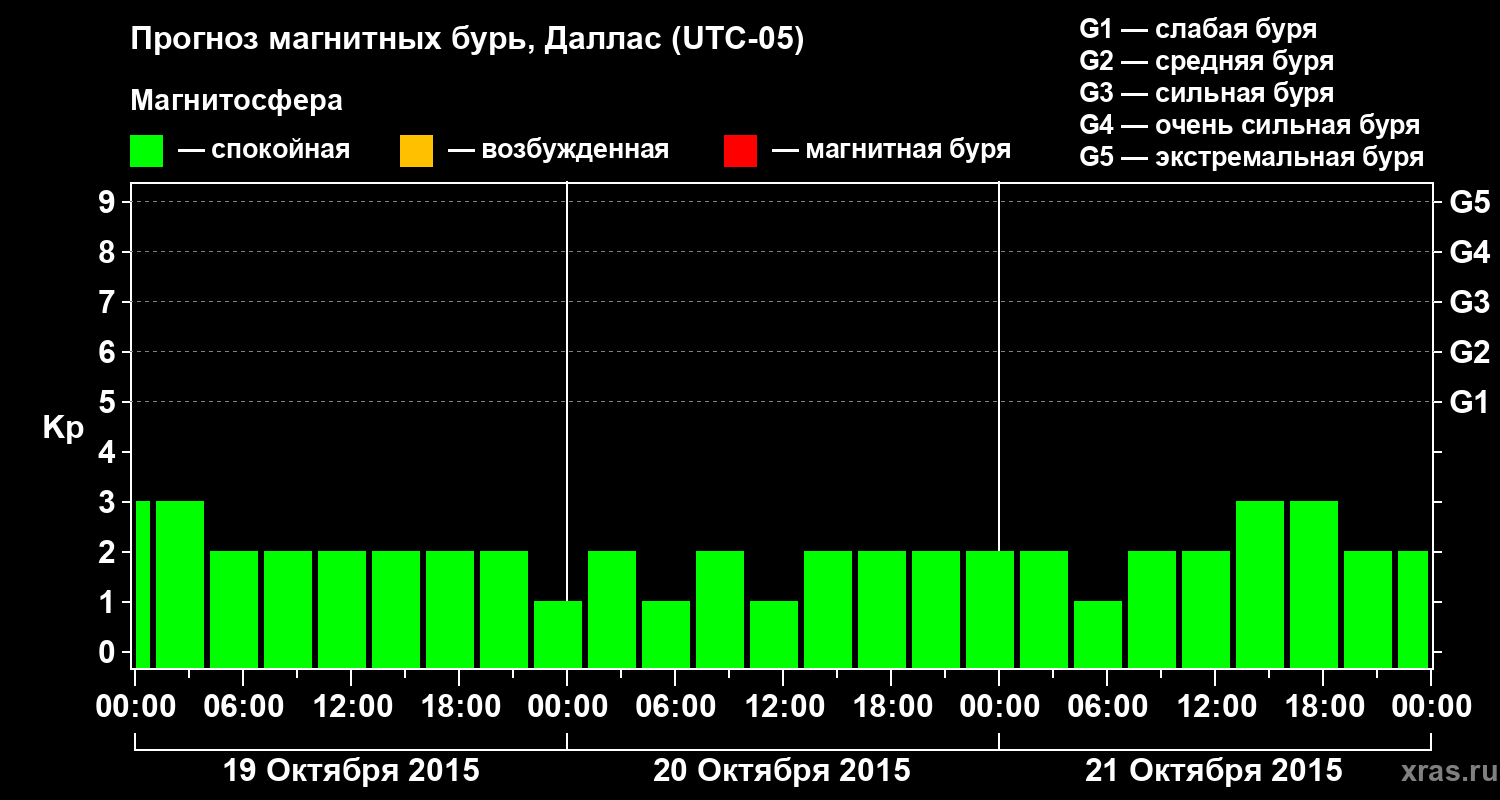Click the Kp 1 bar straddling midnight between 19 and 20 October

coord(558,634)
